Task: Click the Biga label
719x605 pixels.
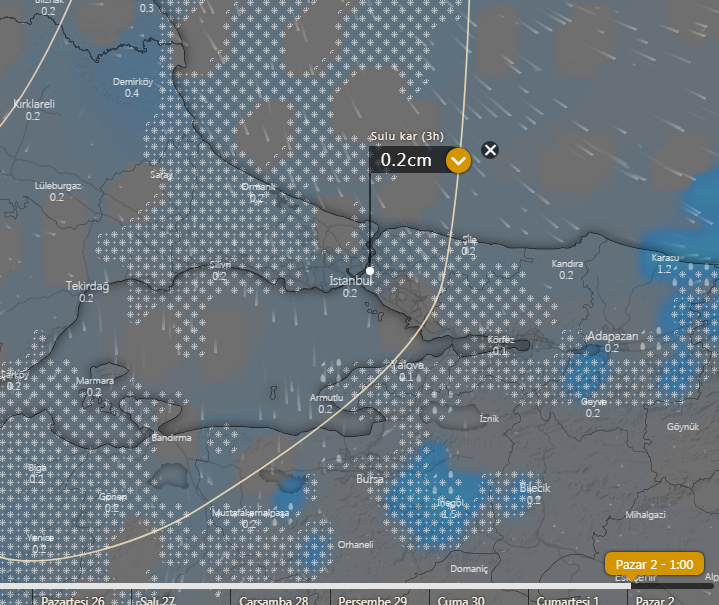Action: [x=38, y=468]
